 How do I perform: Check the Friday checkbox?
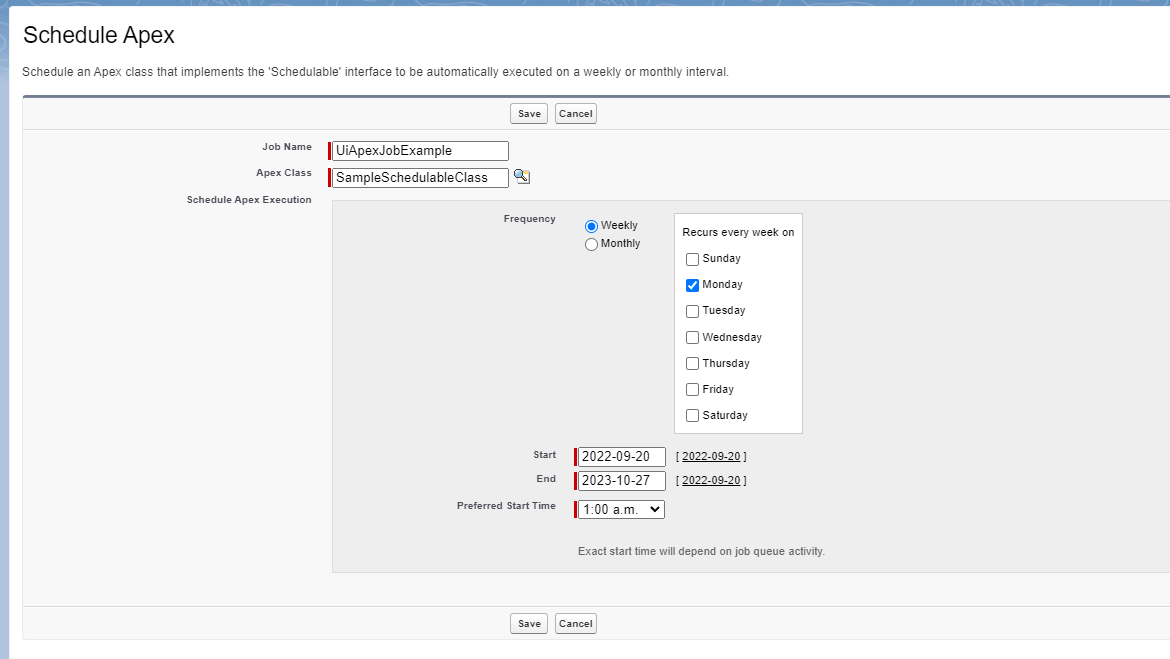coord(692,389)
